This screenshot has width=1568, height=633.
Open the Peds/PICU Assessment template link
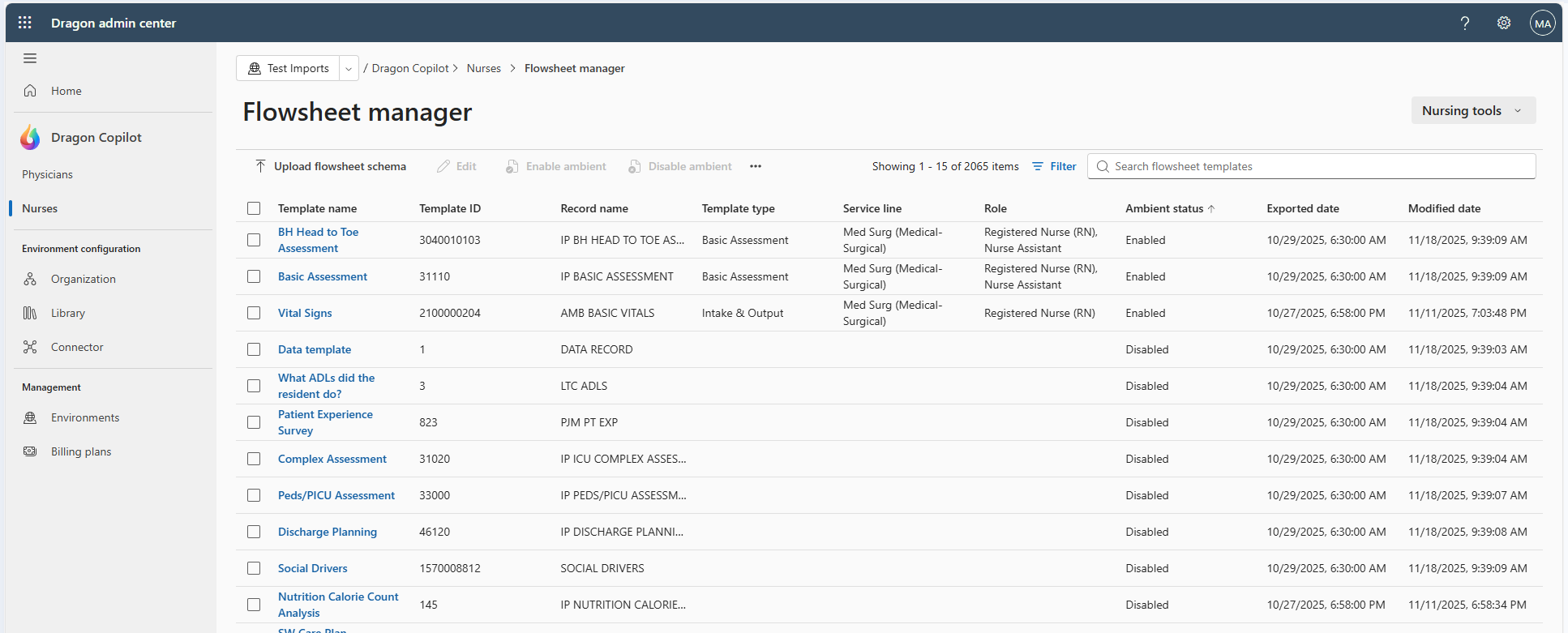pyautogui.click(x=336, y=495)
